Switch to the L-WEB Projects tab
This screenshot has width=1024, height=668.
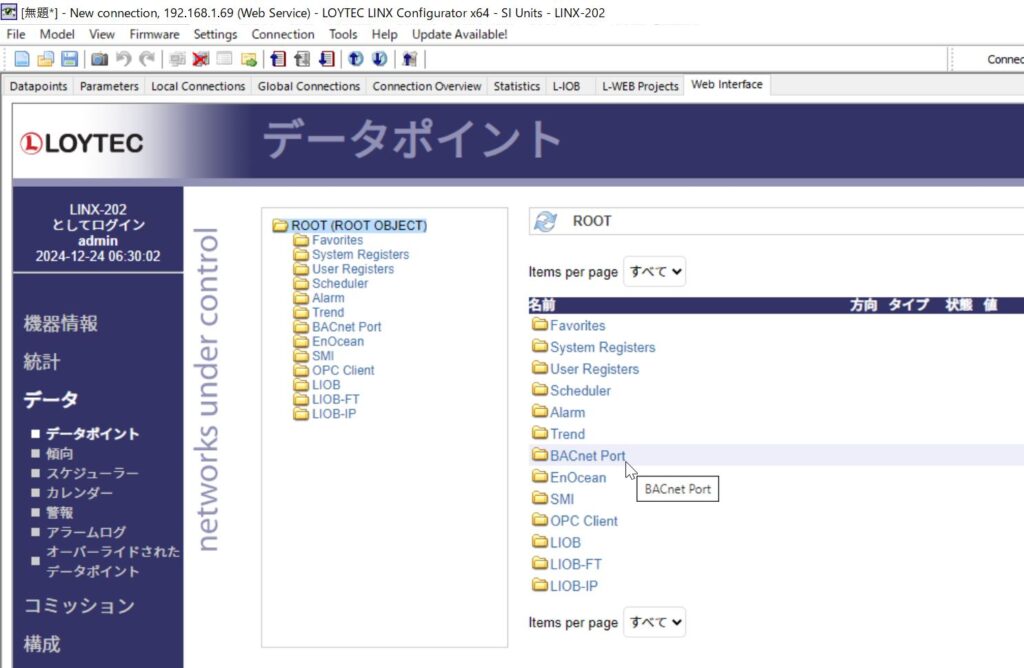coord(640,86)
